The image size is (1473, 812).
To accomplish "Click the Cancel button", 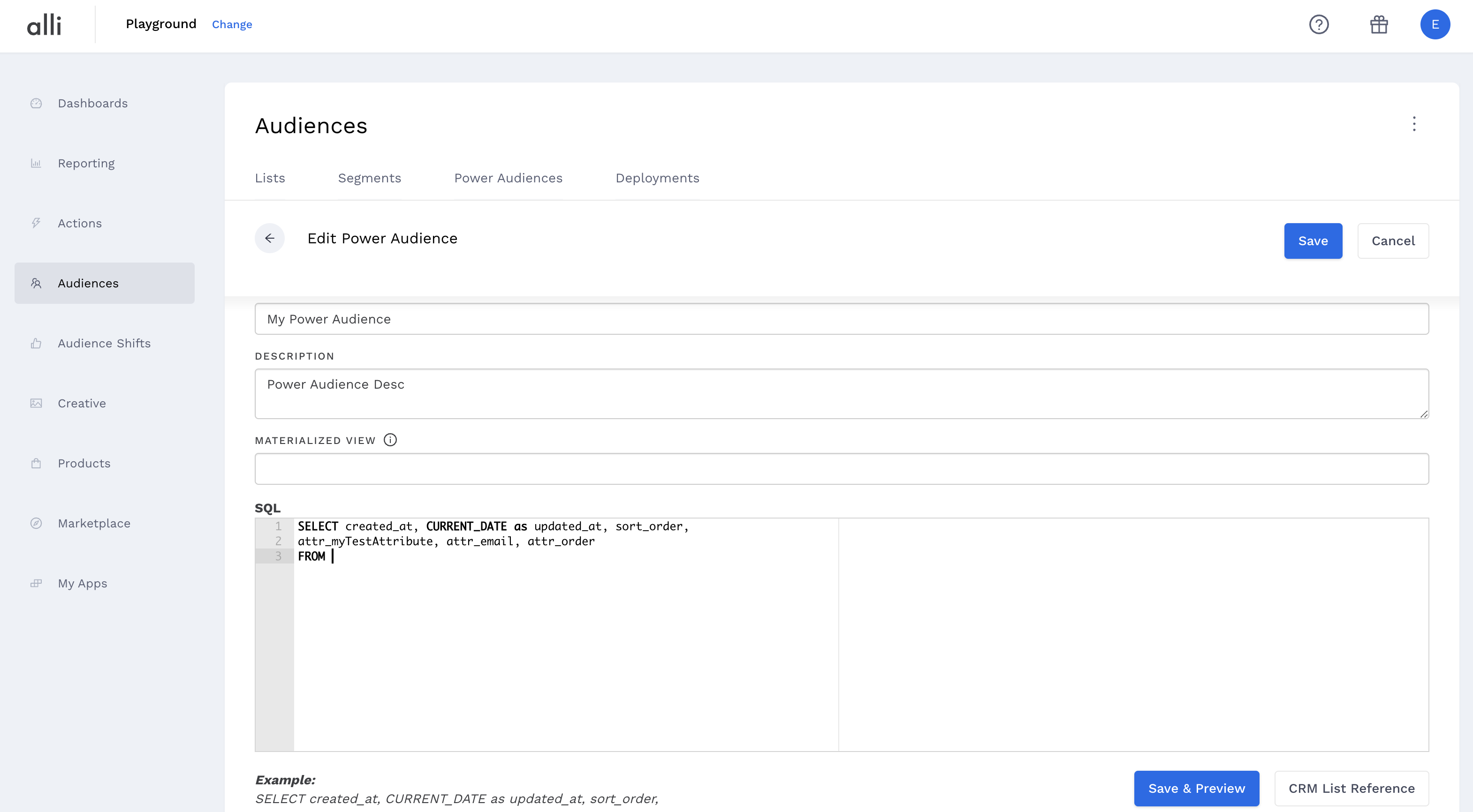I will tap(1392, 241).
